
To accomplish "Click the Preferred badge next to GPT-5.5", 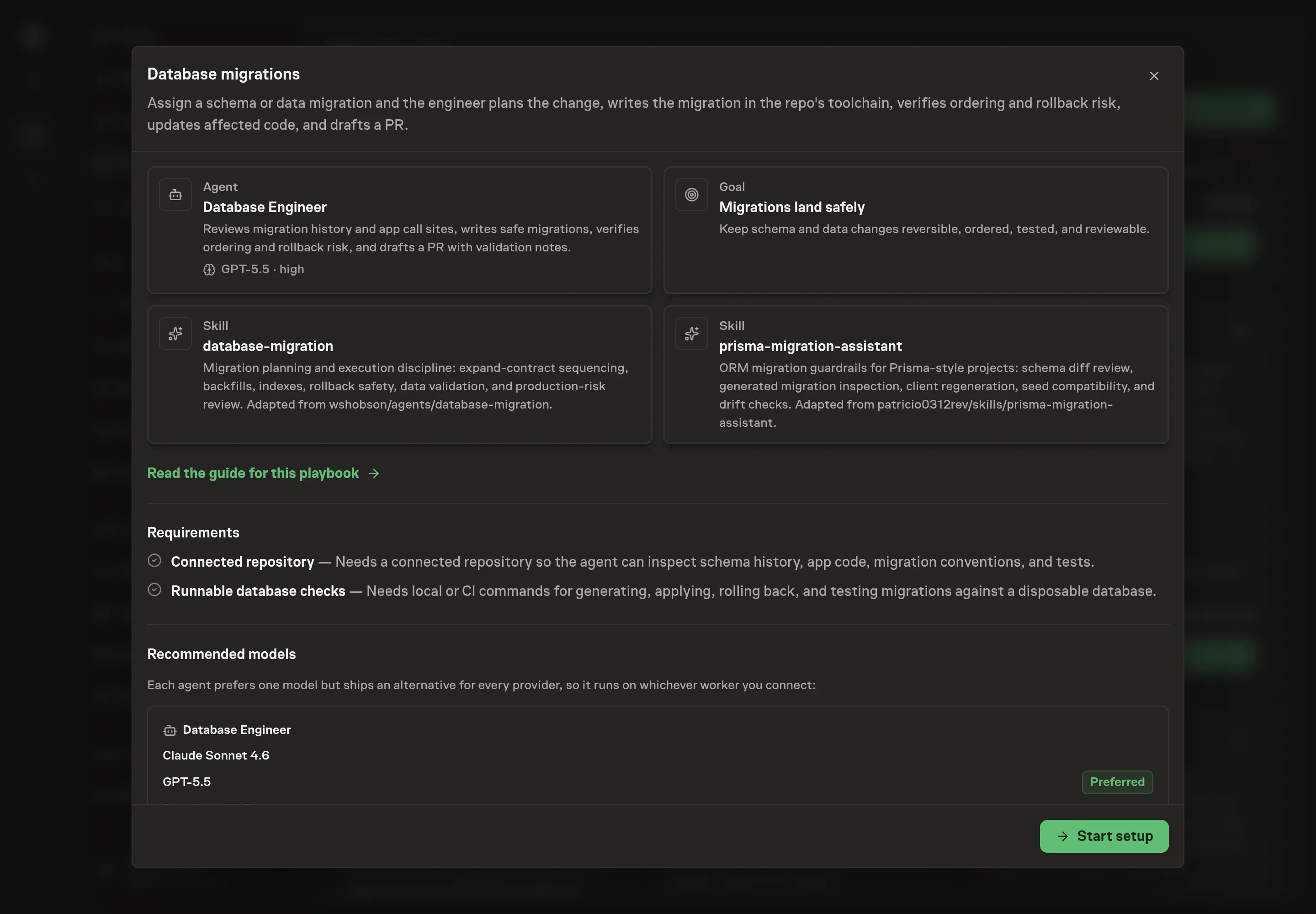I will click(1117, 782).
